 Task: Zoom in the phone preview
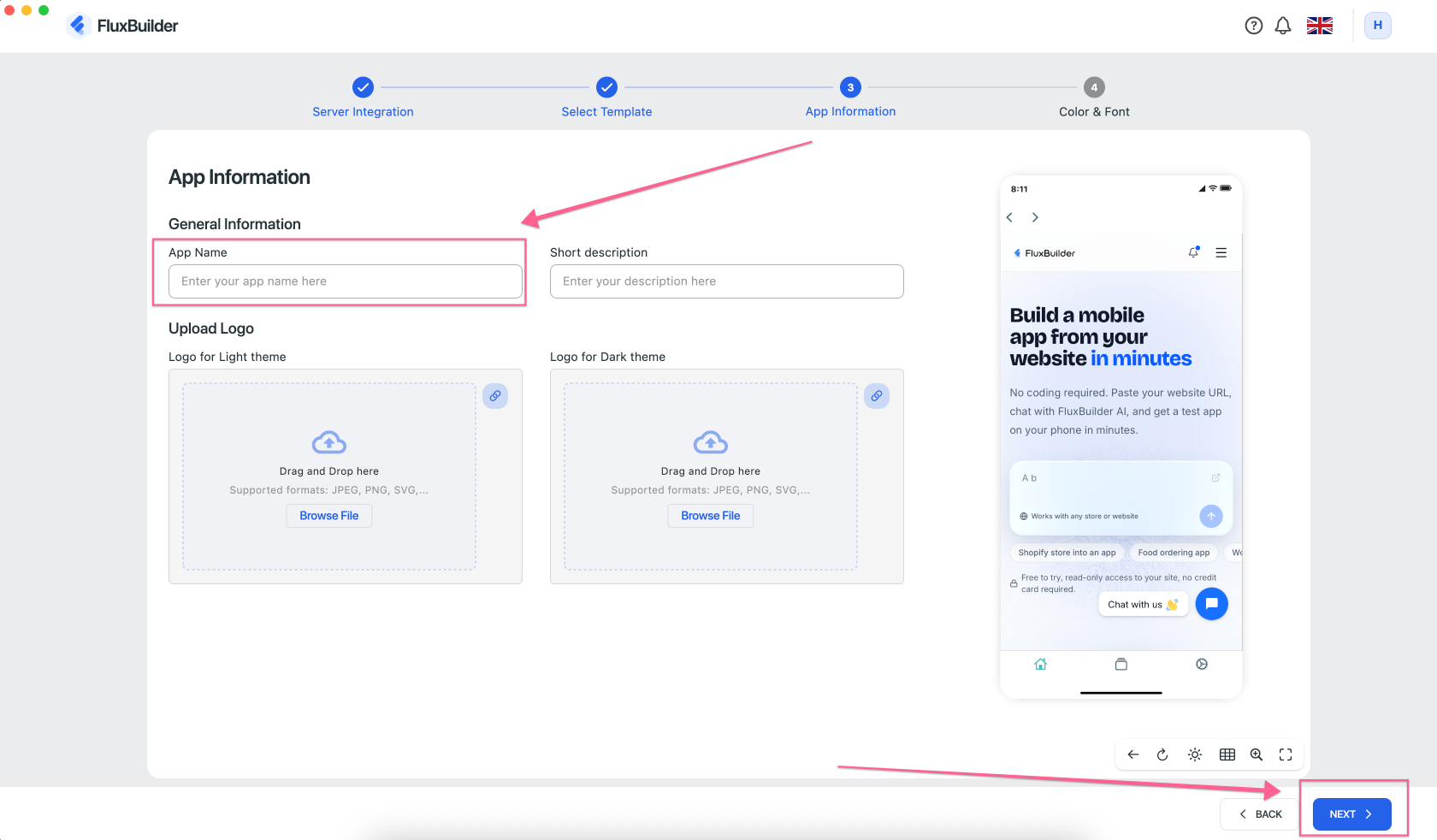(1257, 754)
